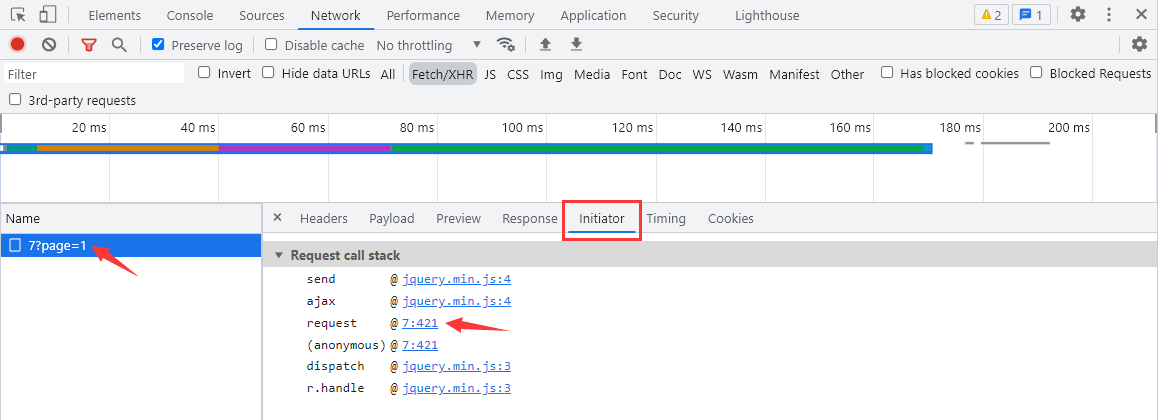This screenshot has height=420, width=1158.
Task: Toggle the red filter funnel icon
Action: 89,45
